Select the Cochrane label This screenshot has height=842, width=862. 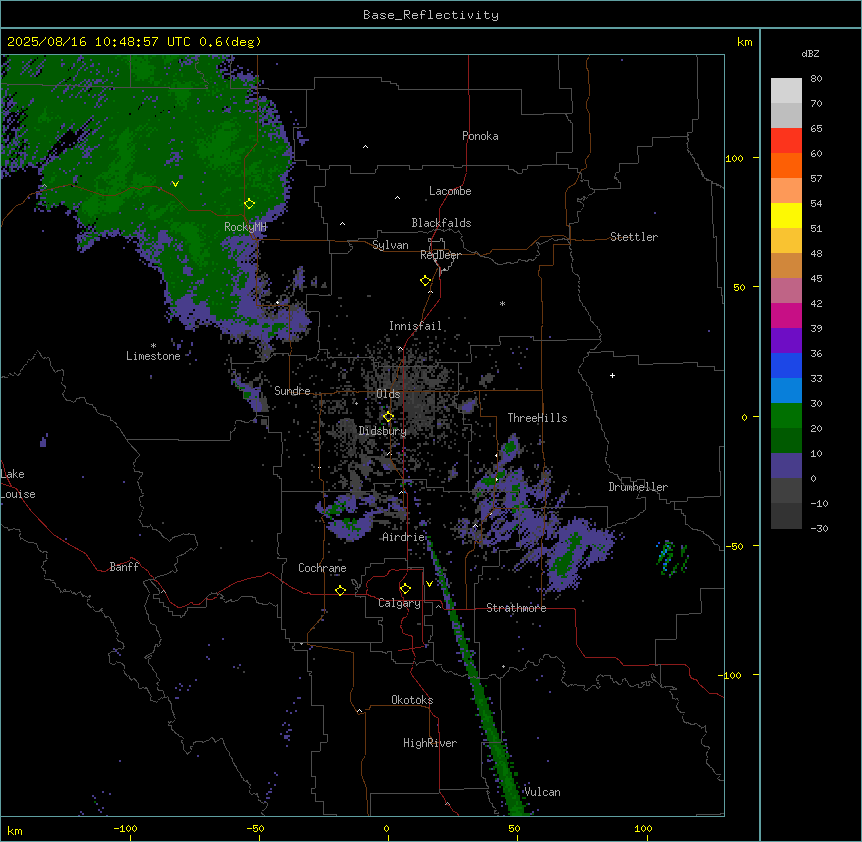click(322, 568)
